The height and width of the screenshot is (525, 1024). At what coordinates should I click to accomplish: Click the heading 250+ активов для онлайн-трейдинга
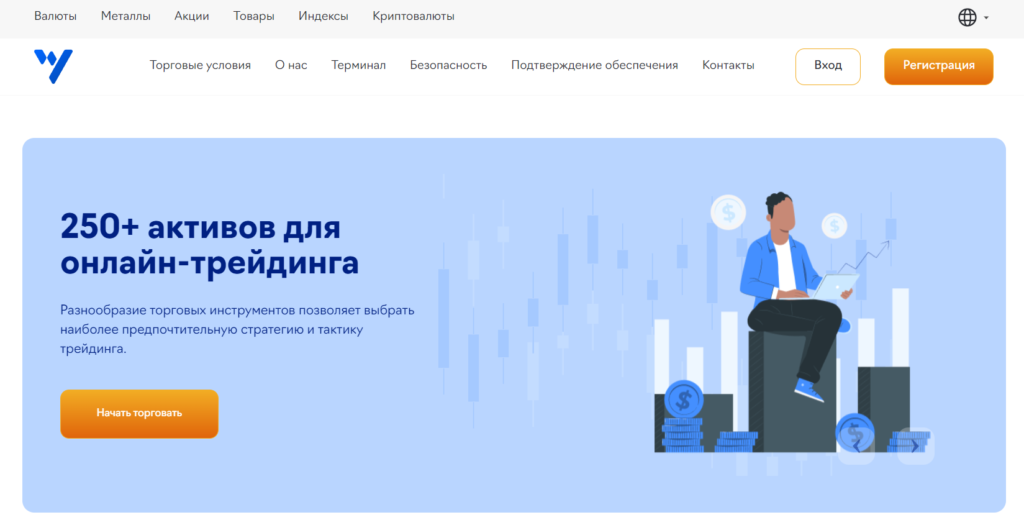point(210,246)
